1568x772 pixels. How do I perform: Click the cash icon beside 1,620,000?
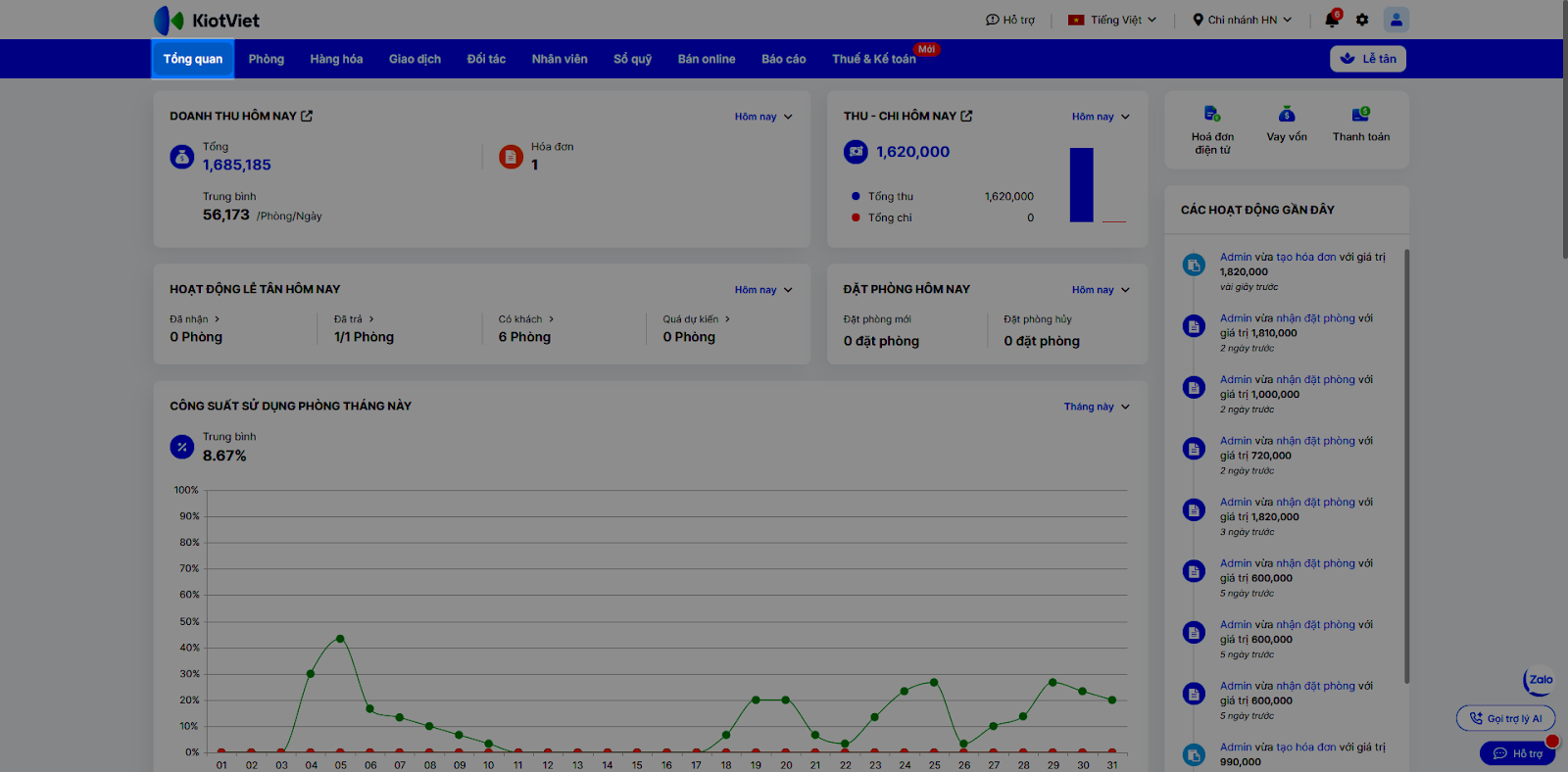coord(857,152)
